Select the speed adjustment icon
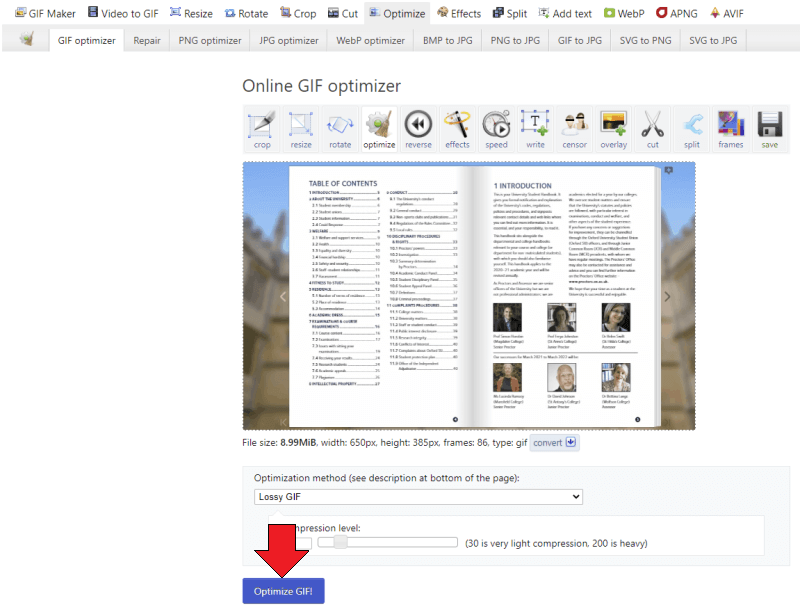This screenshot has width=800, height=612. pyautogui.click(x=496, y=130)
